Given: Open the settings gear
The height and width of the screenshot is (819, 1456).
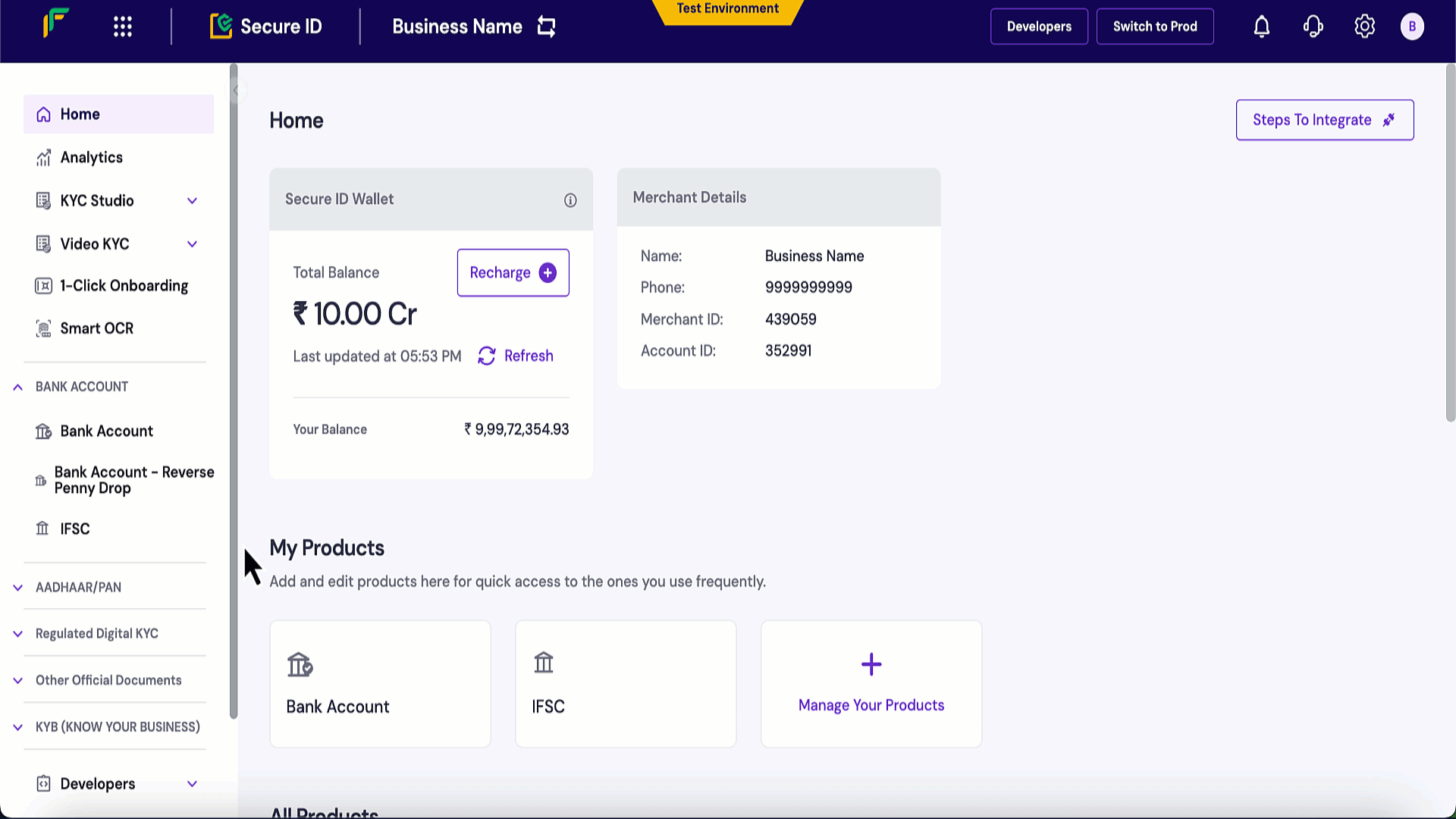Looking at the screenshot, I should (x=1364, y=26).
